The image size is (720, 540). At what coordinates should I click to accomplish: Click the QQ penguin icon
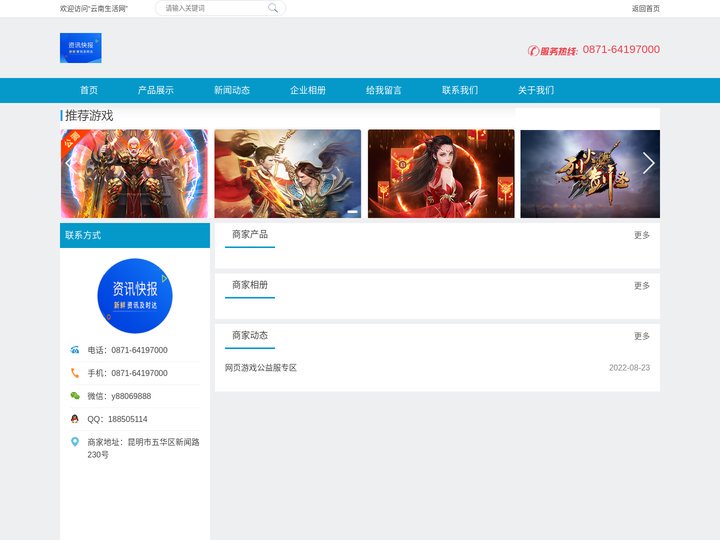pos(75,419)
